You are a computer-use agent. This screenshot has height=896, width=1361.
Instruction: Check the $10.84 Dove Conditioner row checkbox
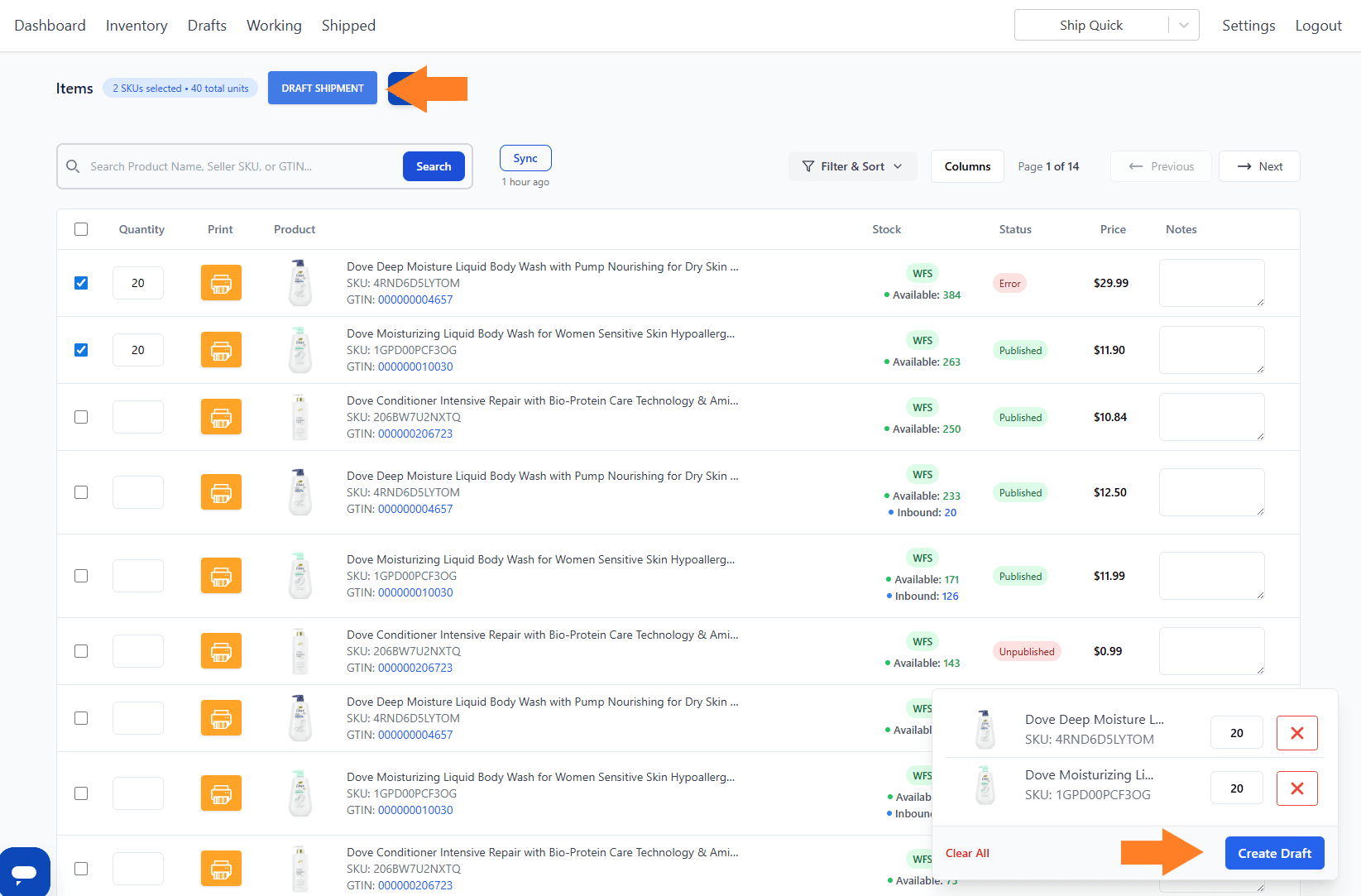81,417
